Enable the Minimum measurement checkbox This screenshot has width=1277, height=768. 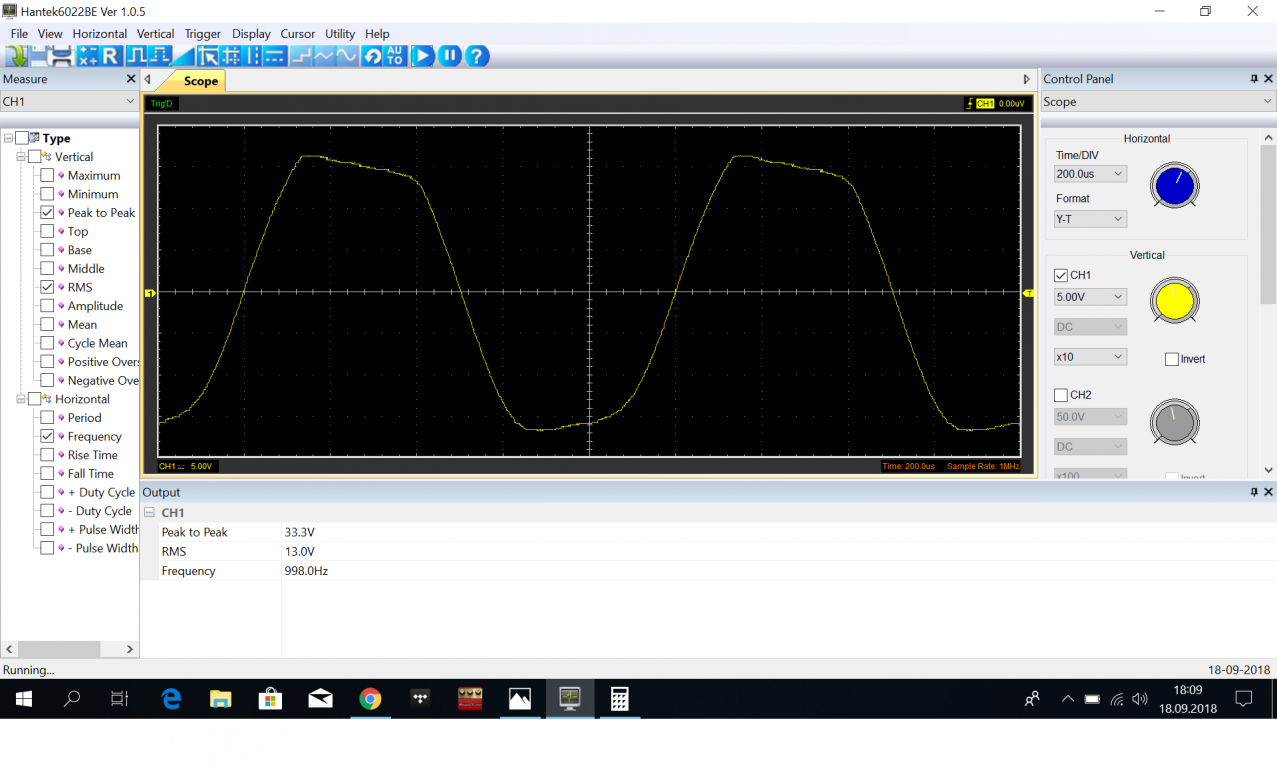47,194
